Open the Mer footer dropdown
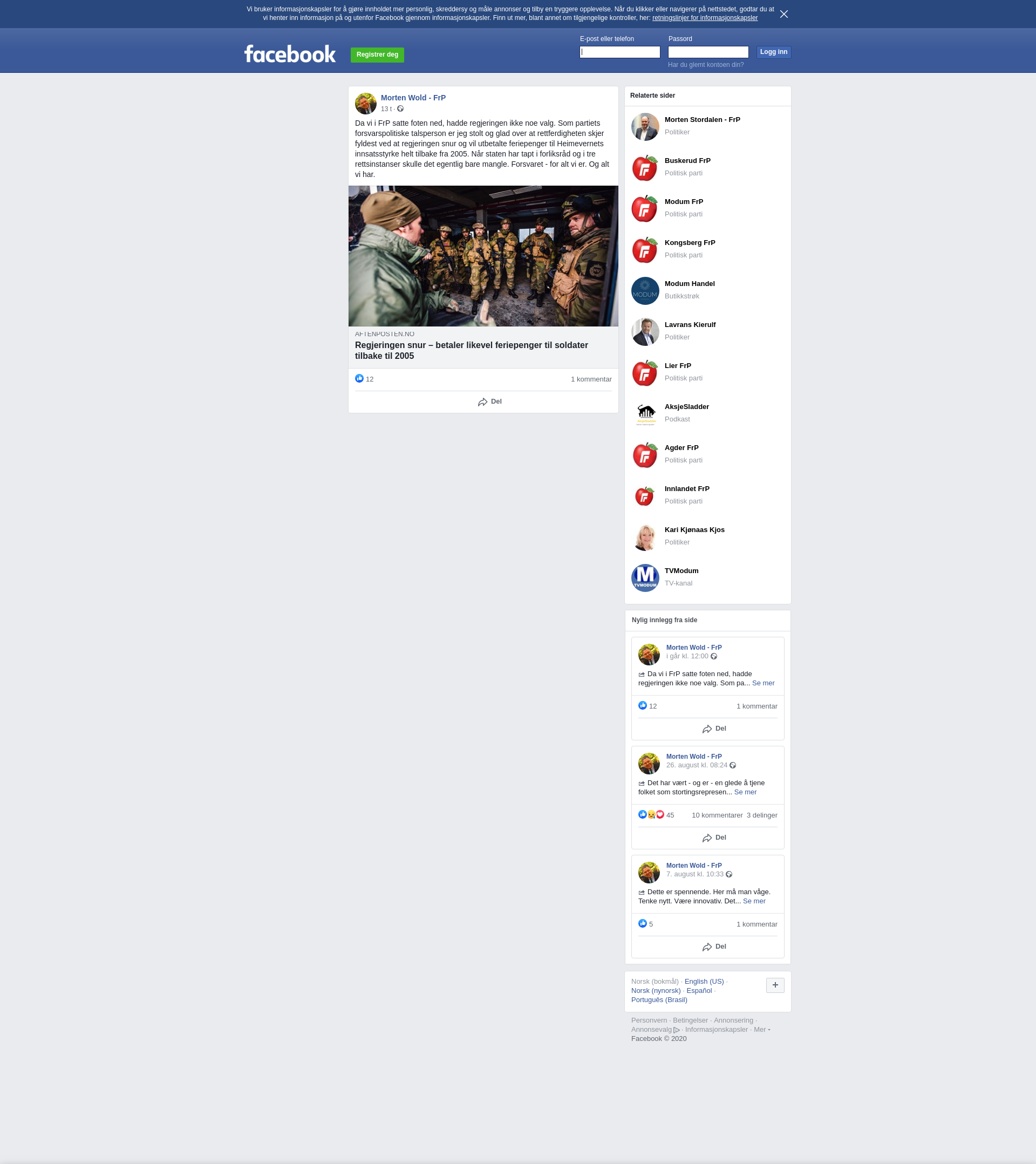 pos(761,1030)
